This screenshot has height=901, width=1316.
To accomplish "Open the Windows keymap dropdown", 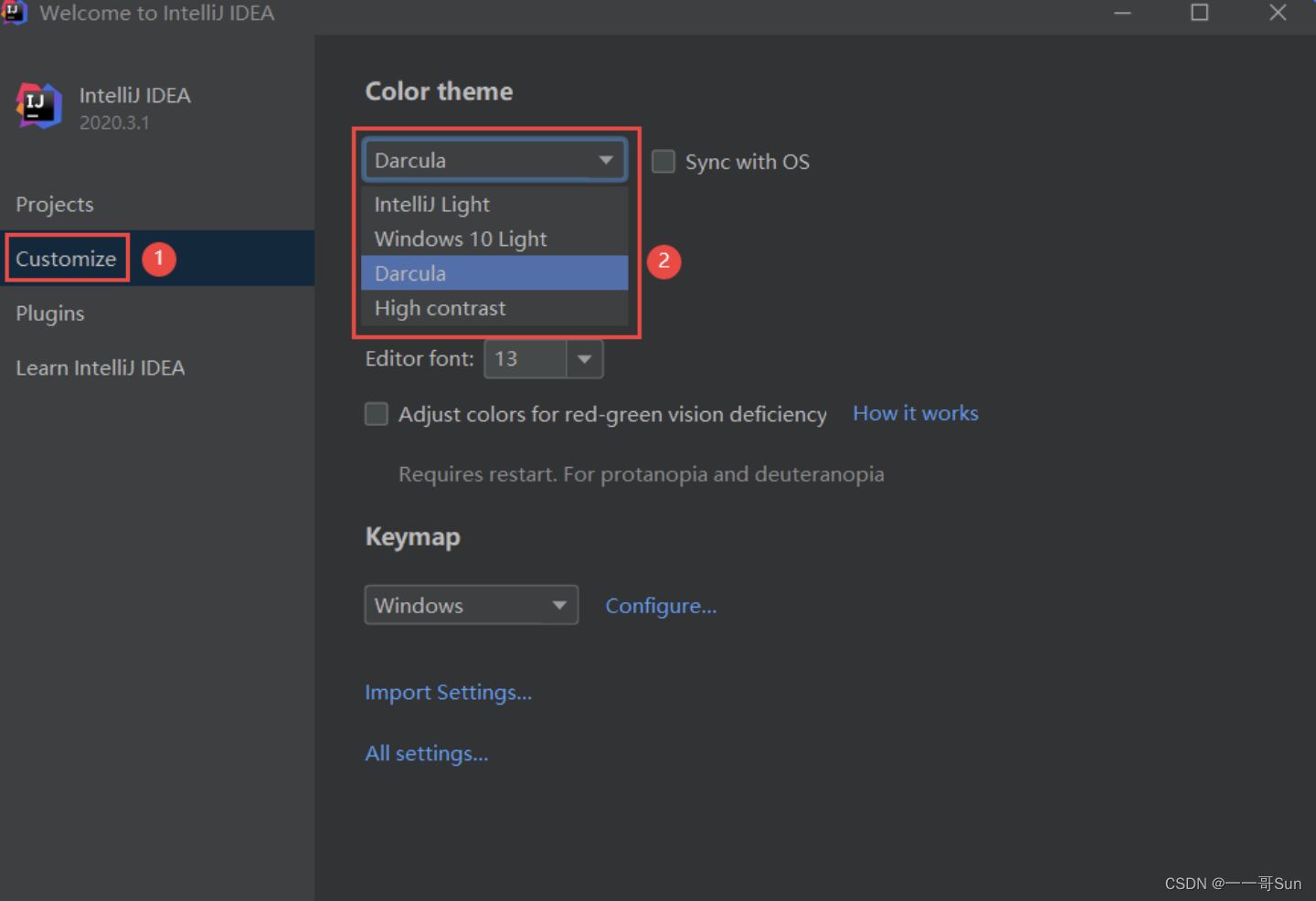I will point(472,605).
